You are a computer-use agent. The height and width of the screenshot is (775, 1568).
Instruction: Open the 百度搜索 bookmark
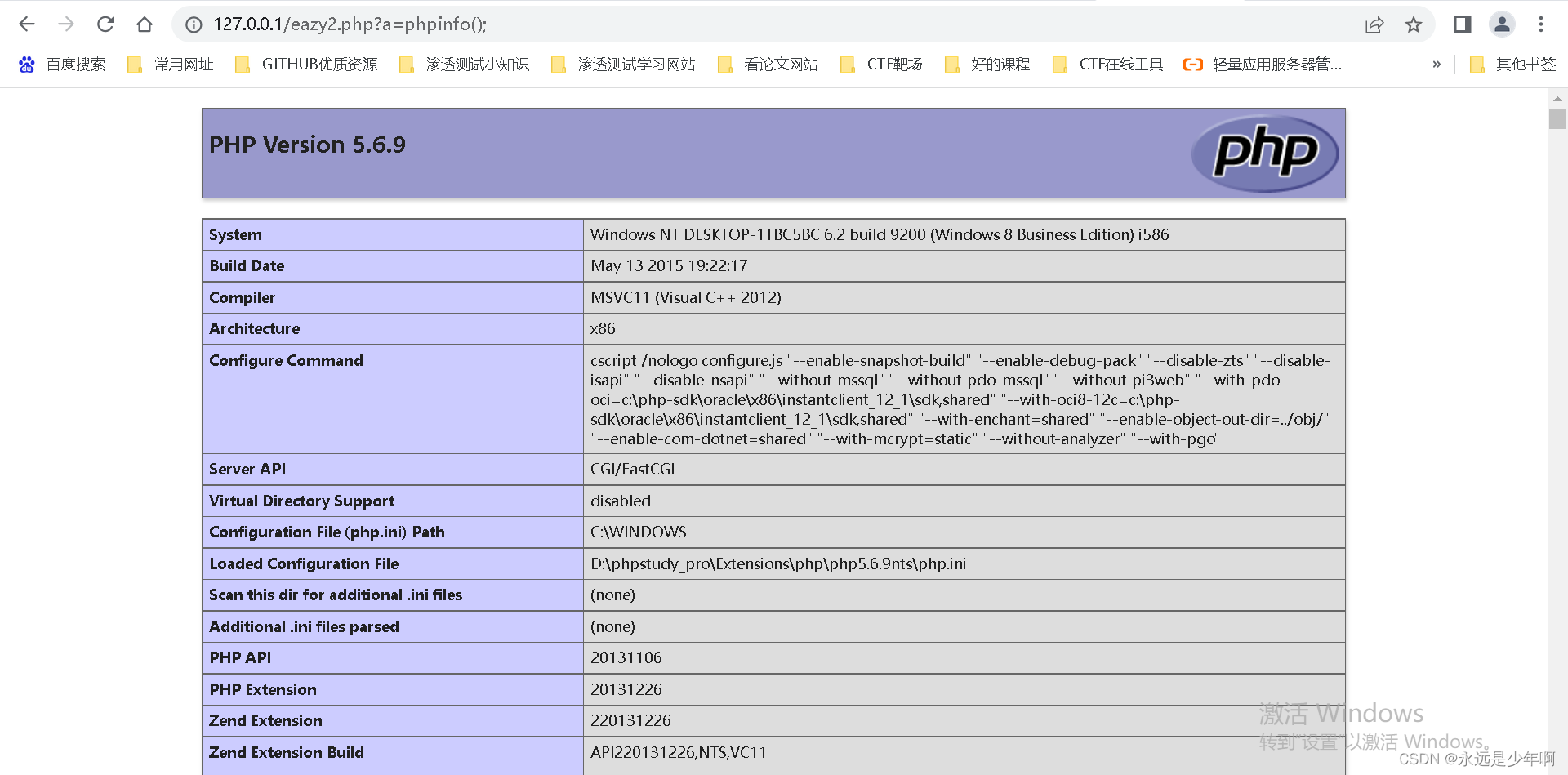point(63,65)
